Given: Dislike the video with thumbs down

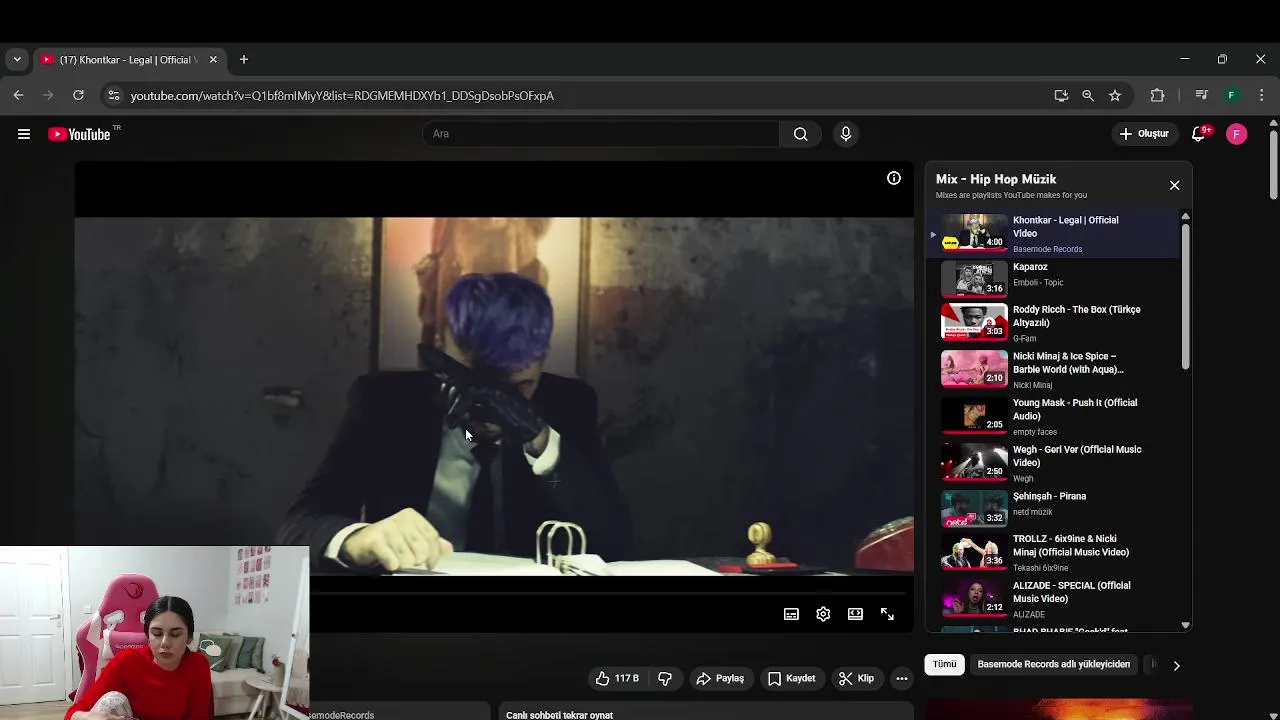Looking at the screenshot, I should 665,678.
